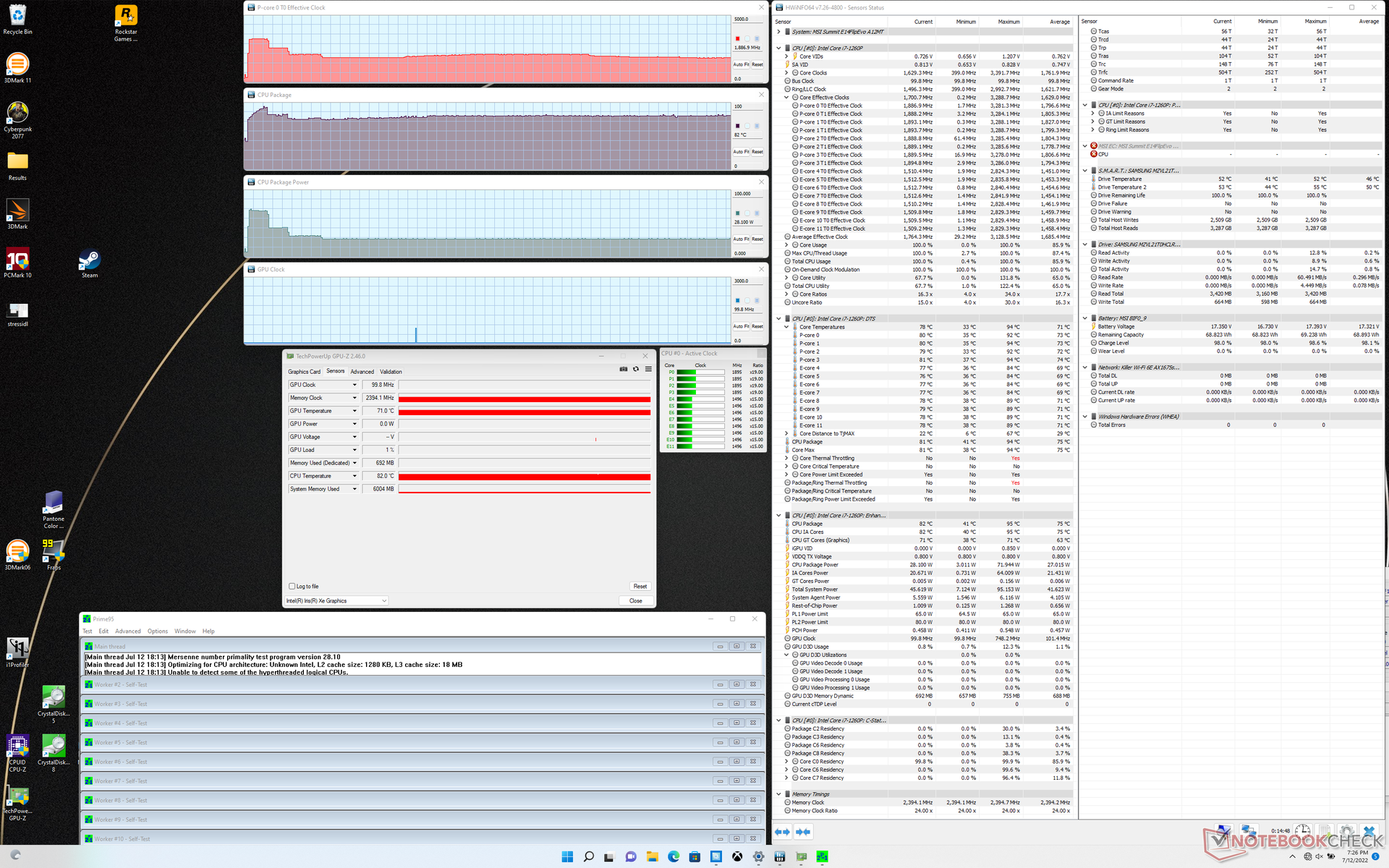
Task: Select the PCMark 10 desktop icon
Action: [x=17, y=263]
